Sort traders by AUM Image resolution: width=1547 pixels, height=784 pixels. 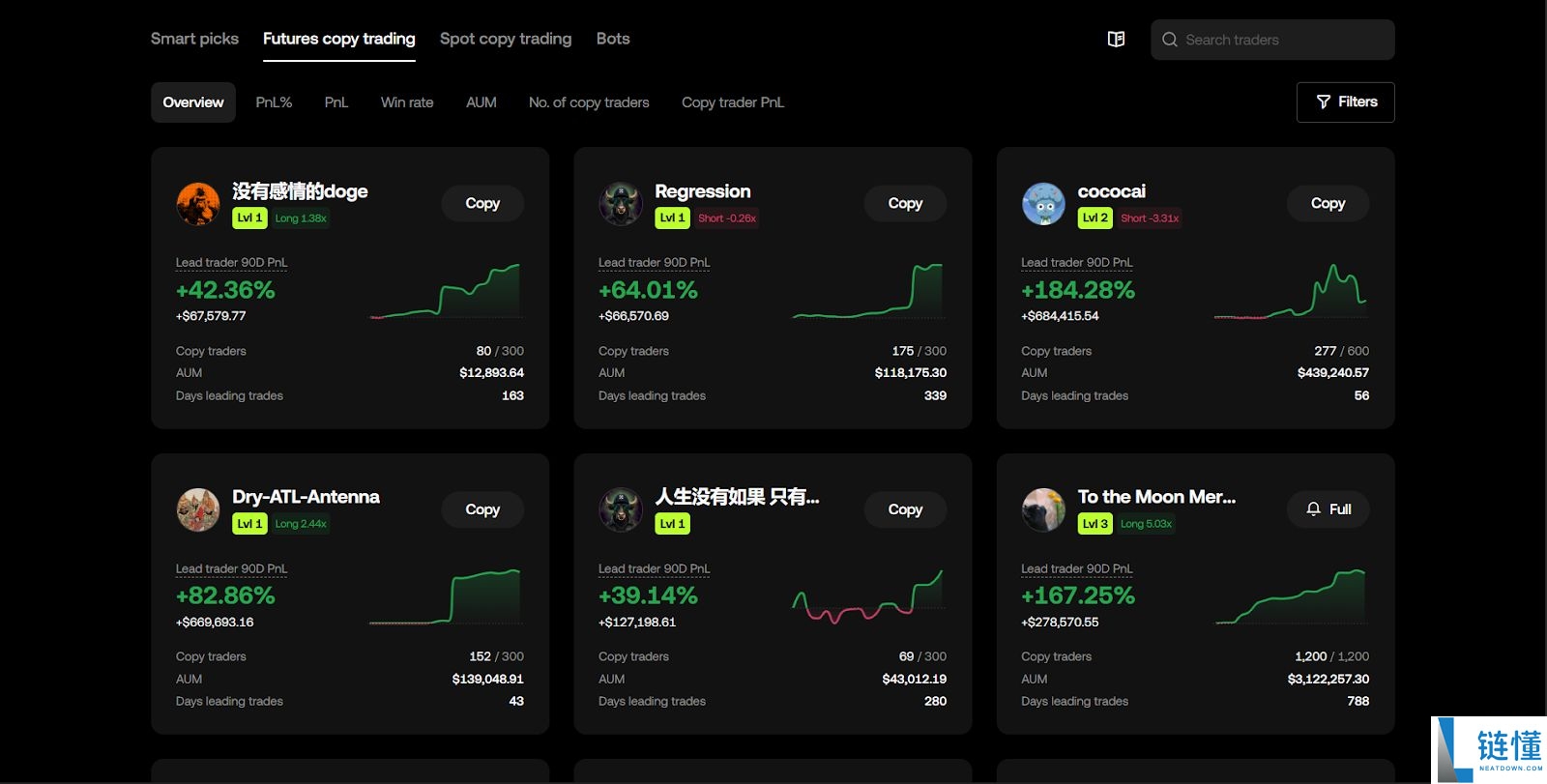482,102
